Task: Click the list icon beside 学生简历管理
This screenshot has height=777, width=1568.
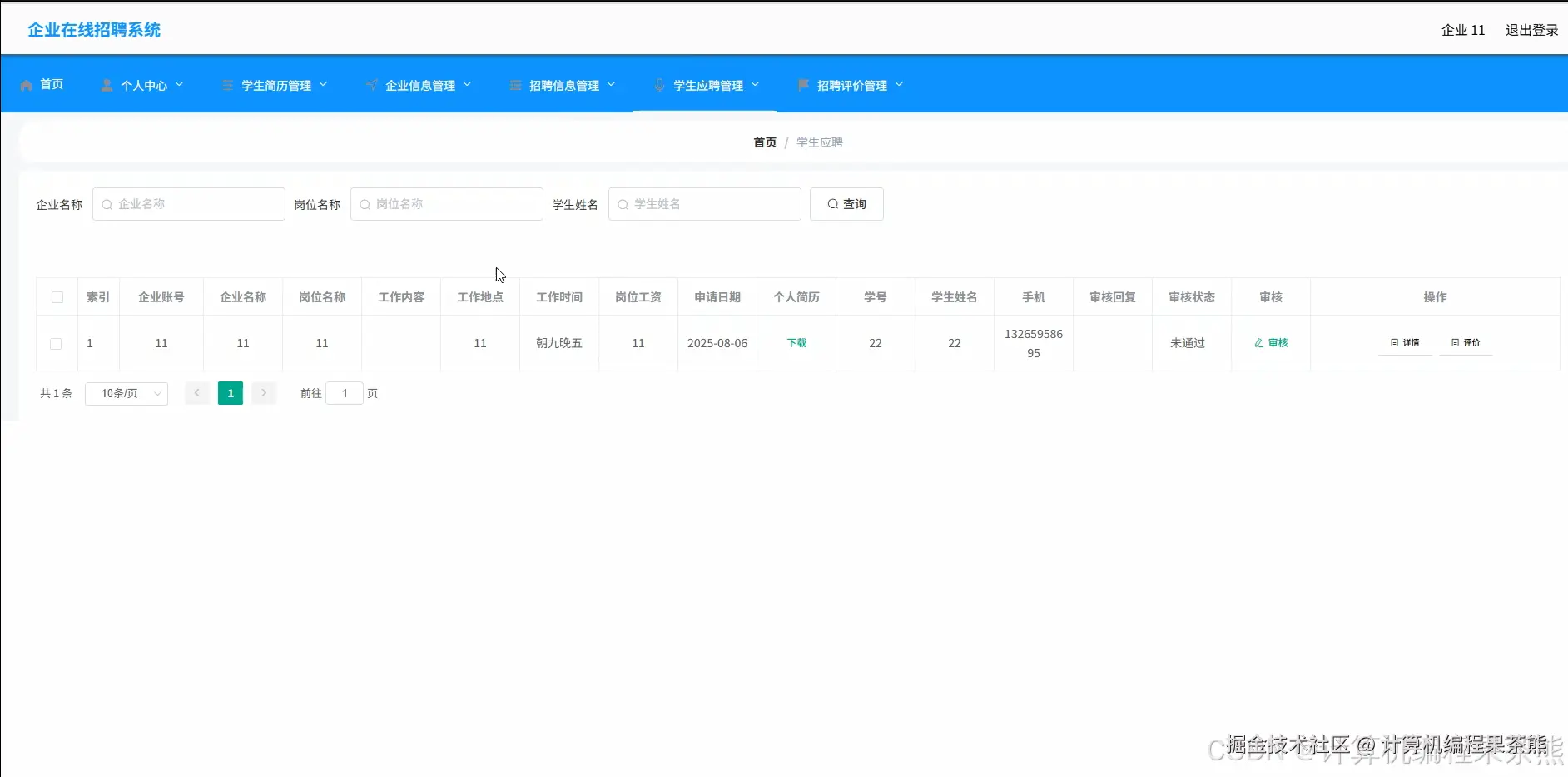Action: [x=228, y=85]
